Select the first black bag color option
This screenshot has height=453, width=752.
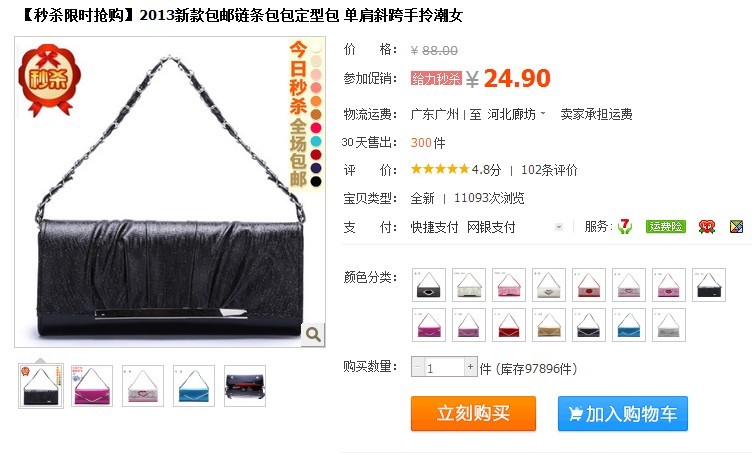(x=429, y=285)
